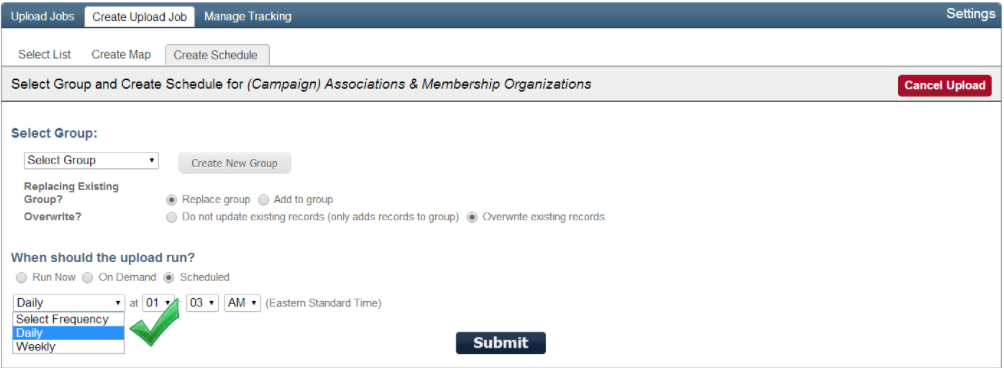The height and width of the screenshot is (368, 1004).
Task: Choose the Add to group option
Action: (263, 200)
